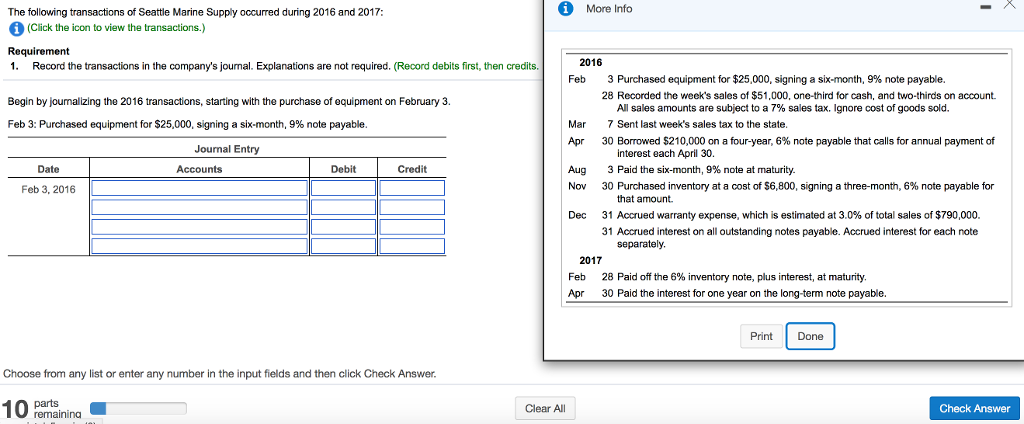
Task: Click third row Debit input field
Action: pos(344,227)
